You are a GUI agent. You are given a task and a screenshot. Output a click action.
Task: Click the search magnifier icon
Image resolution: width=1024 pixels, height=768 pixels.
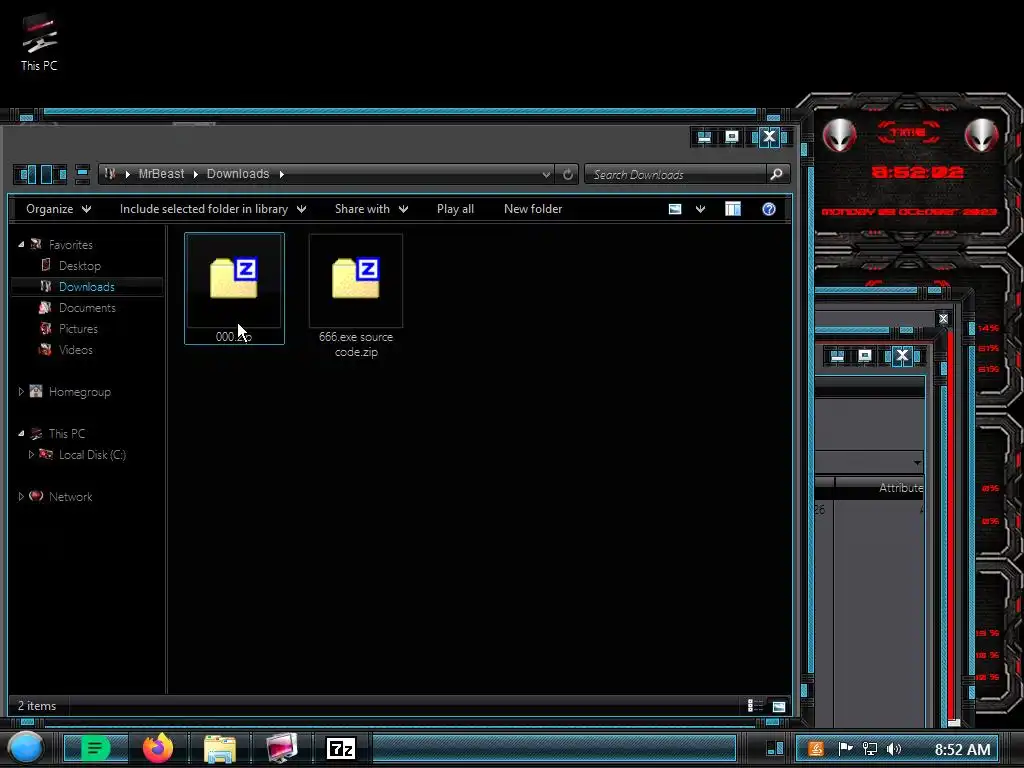[x=776, y=174]
